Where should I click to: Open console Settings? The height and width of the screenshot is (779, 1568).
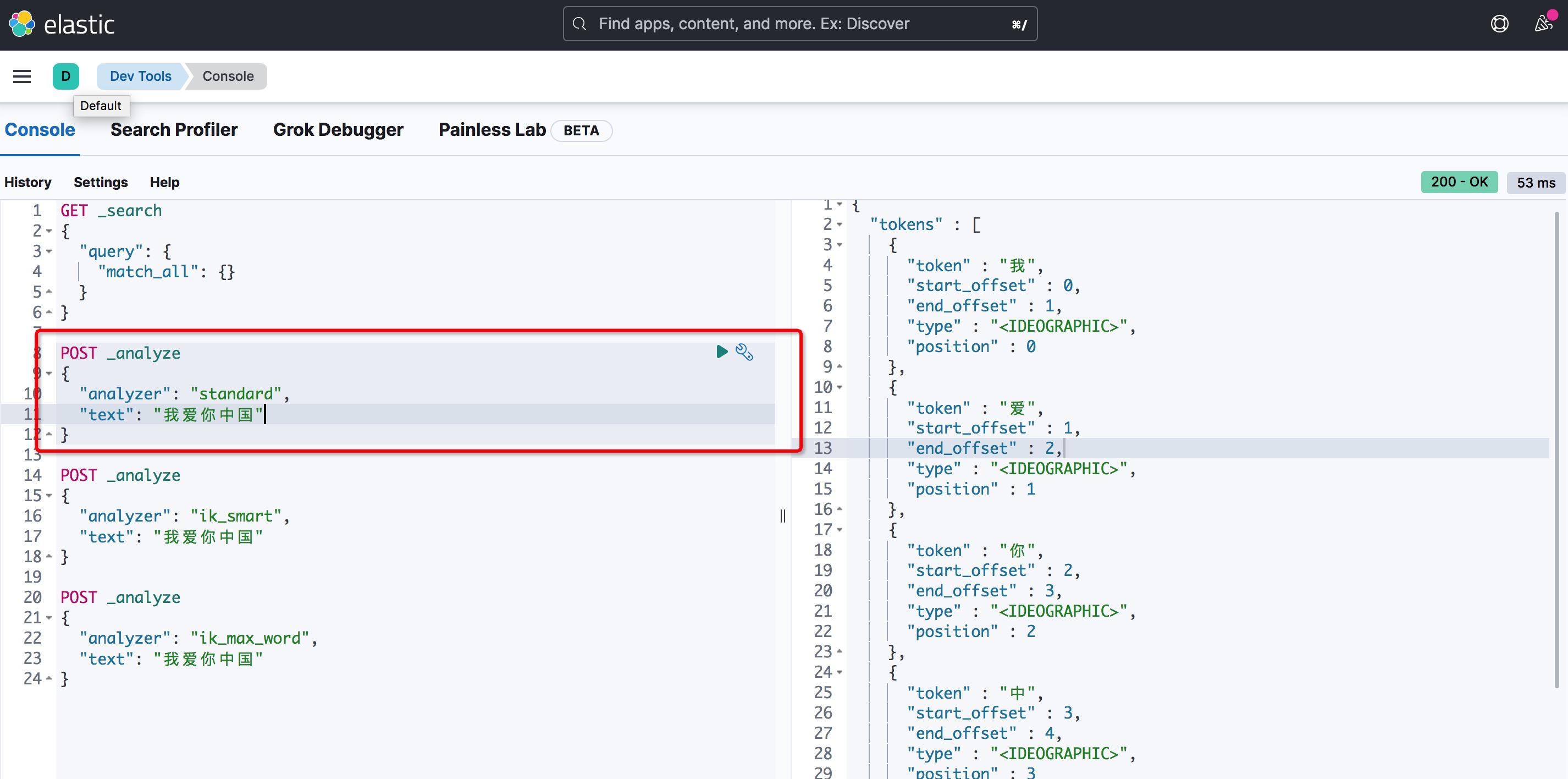(101, 182)
